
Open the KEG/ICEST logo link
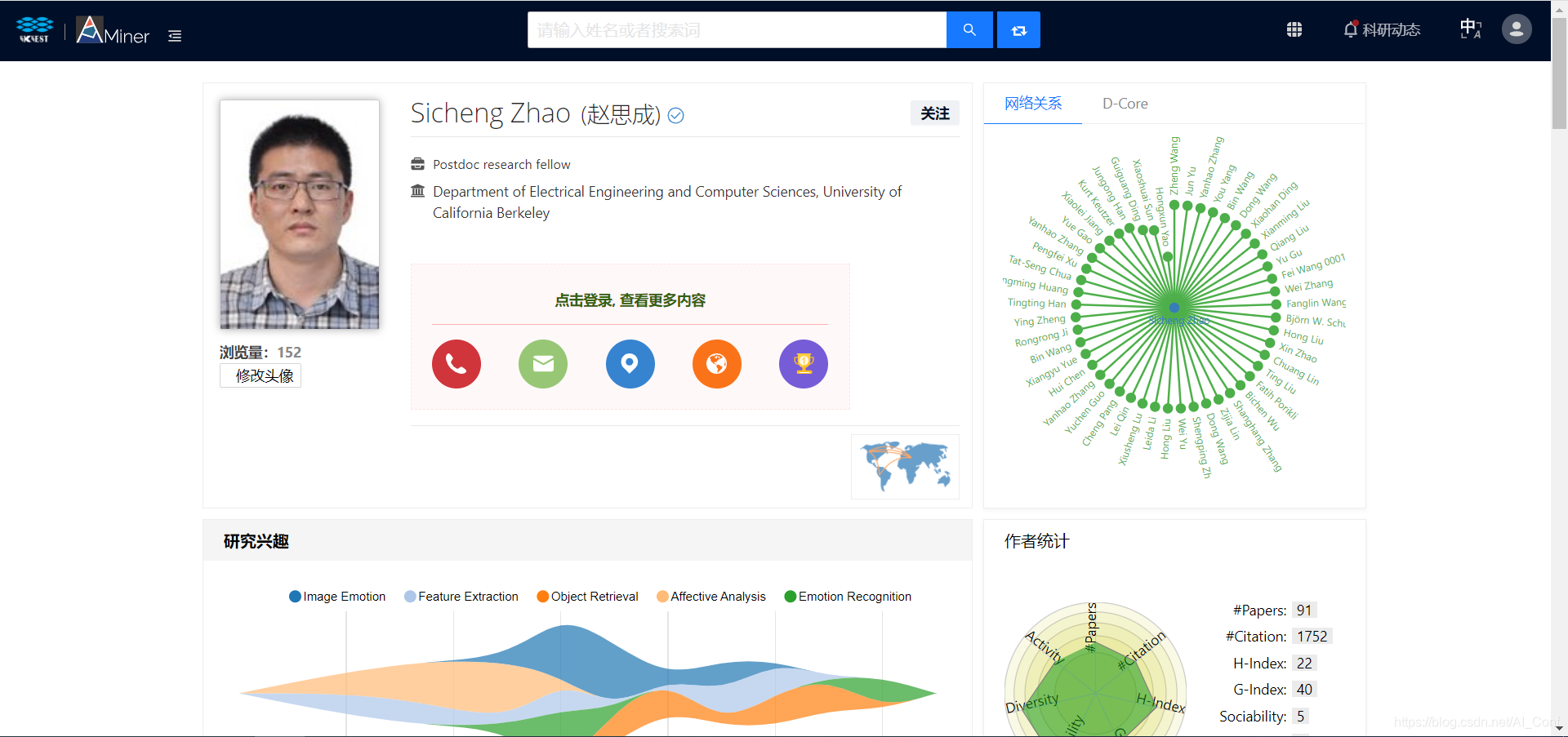[34, 30]
